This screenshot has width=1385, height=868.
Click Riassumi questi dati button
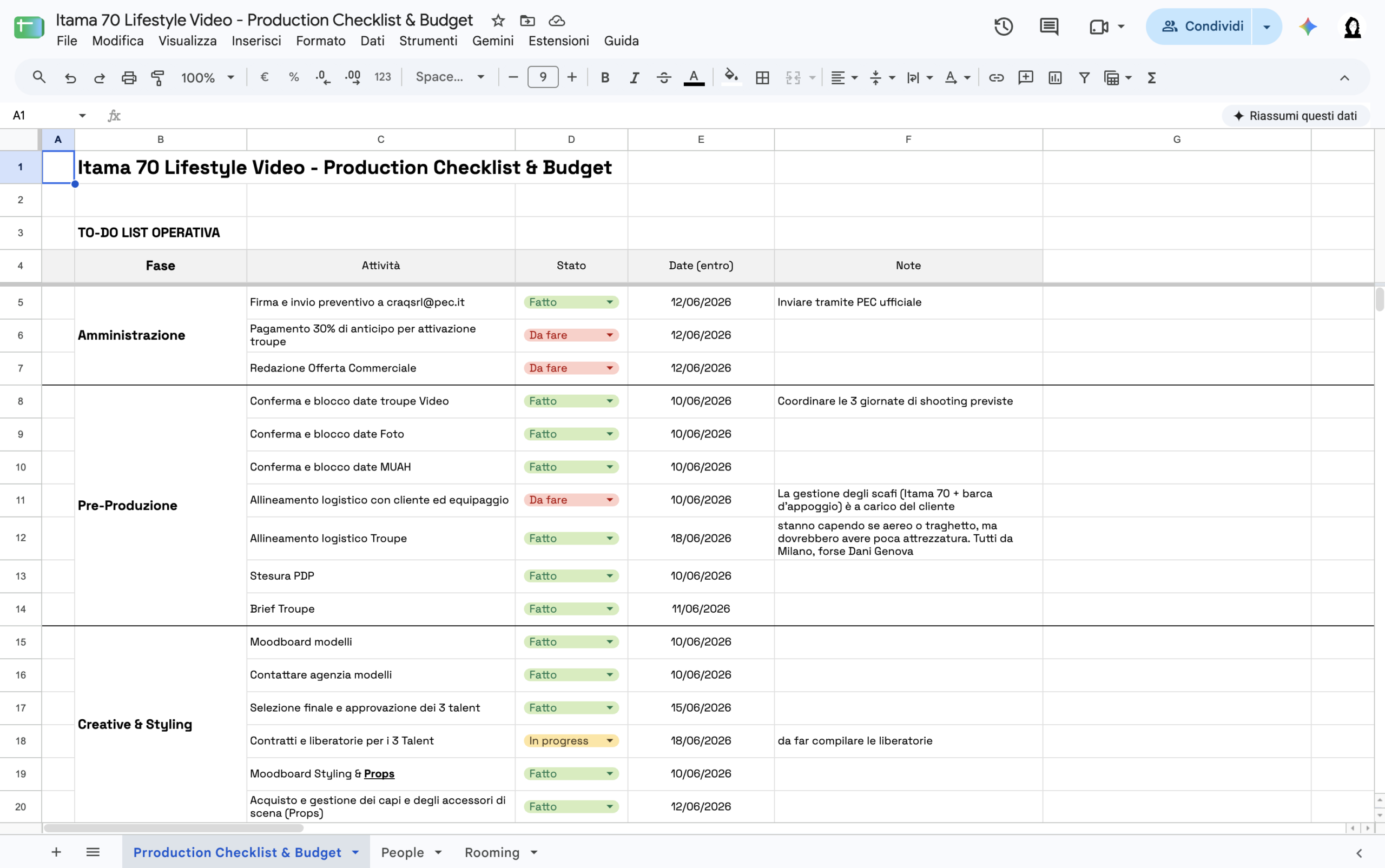[1295, 115]
